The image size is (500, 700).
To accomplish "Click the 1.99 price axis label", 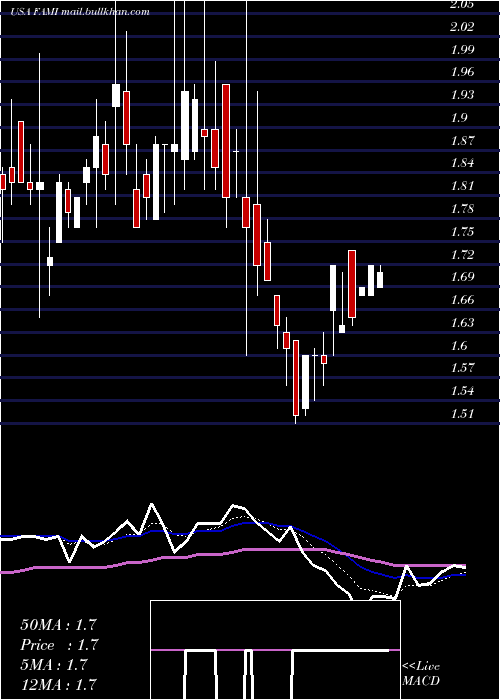I will (461, 50).
